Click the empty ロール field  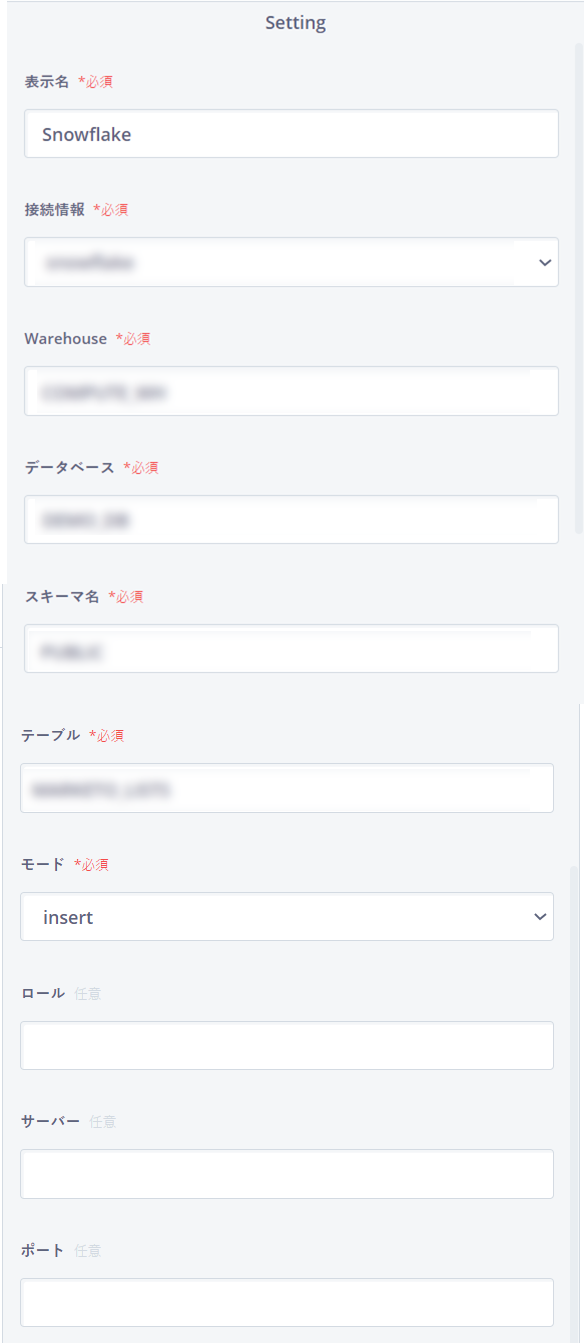[x=287, y=1045]
